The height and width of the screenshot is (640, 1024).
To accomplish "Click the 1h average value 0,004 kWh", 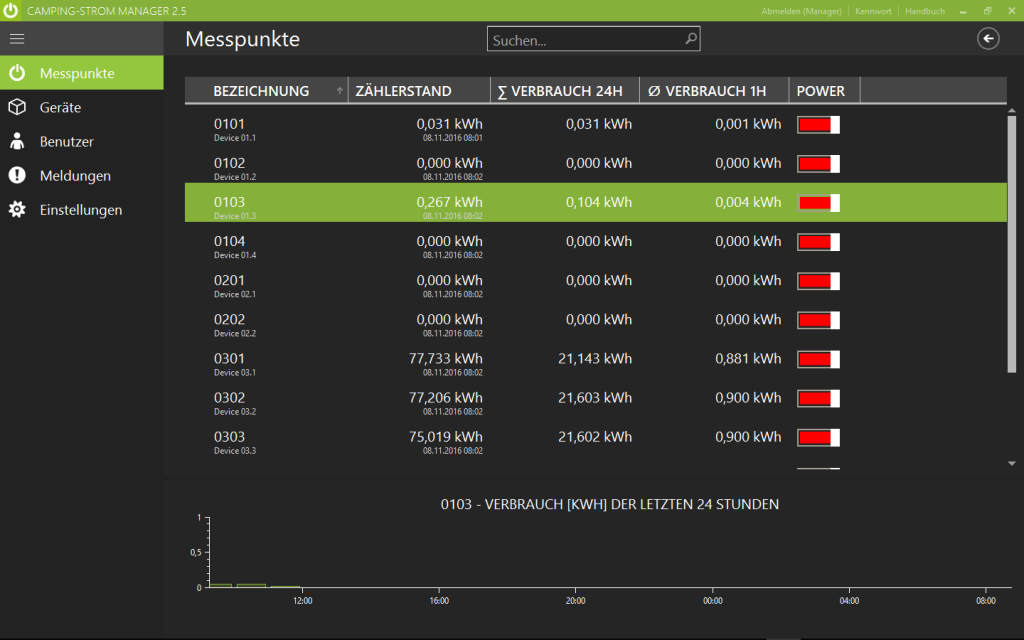I will (x=748, y=202).
